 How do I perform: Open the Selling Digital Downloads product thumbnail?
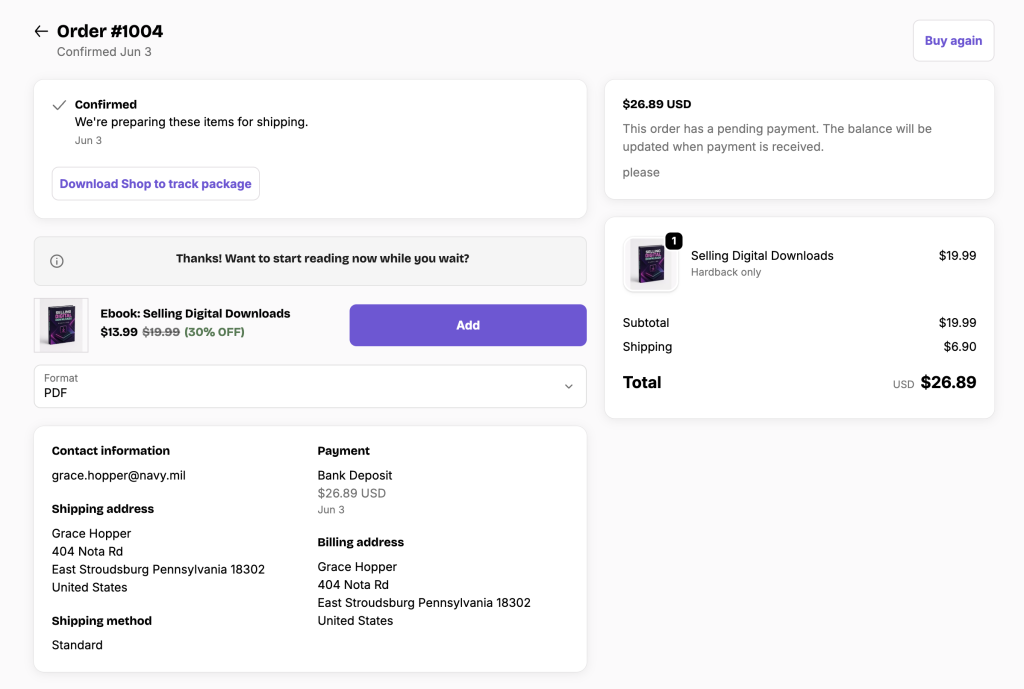[650, 264]
